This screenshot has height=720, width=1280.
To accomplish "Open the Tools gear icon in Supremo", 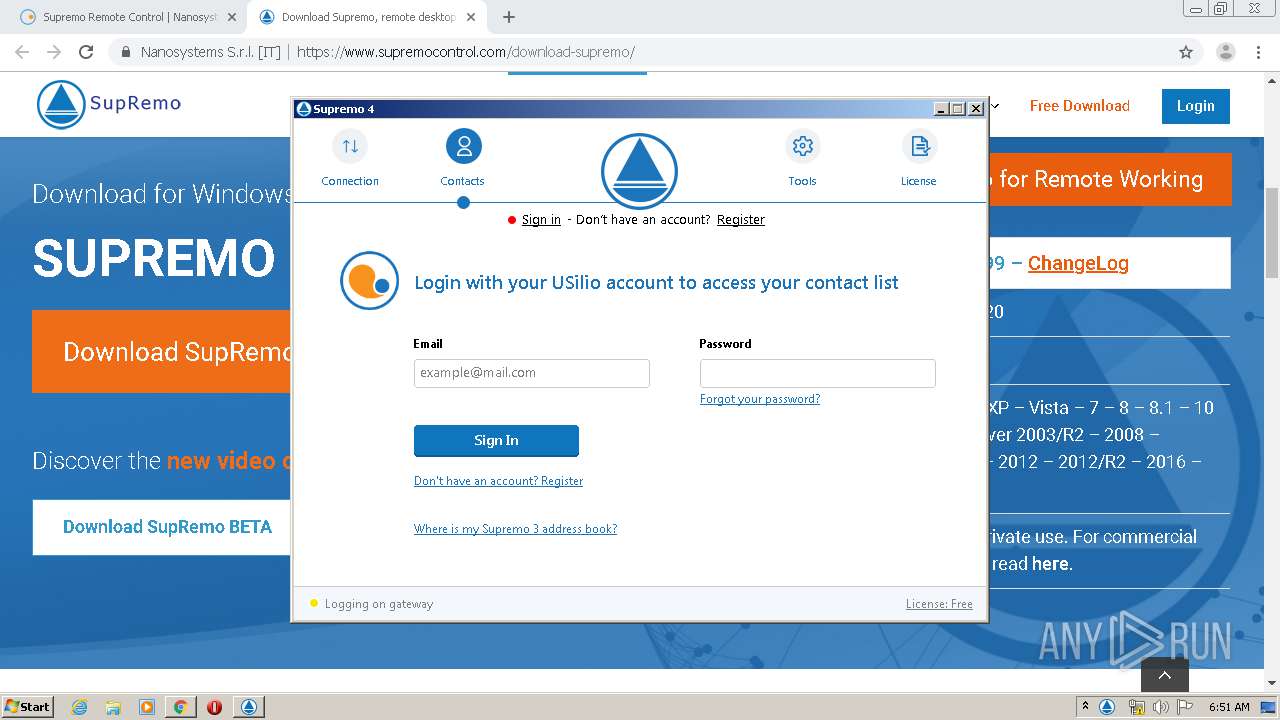I will click(x=802, y=146).
